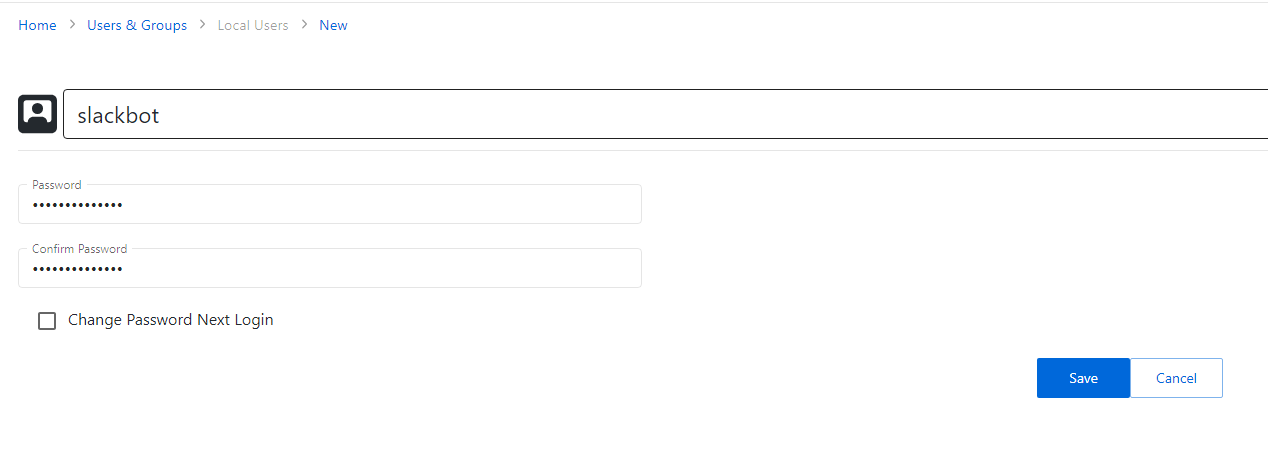Open the Users & Groups breadcrumb
1268x462 pixels.
point(137,25)
